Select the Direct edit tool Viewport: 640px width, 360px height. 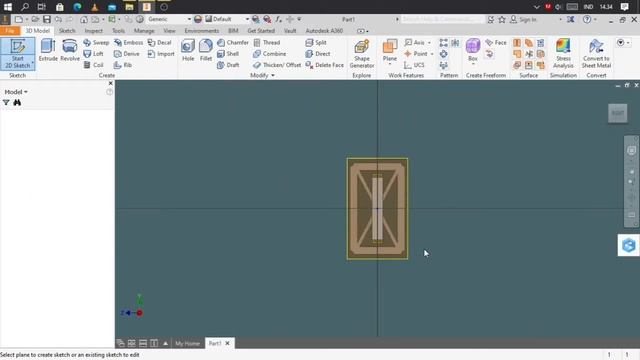(x=318, y=54)
